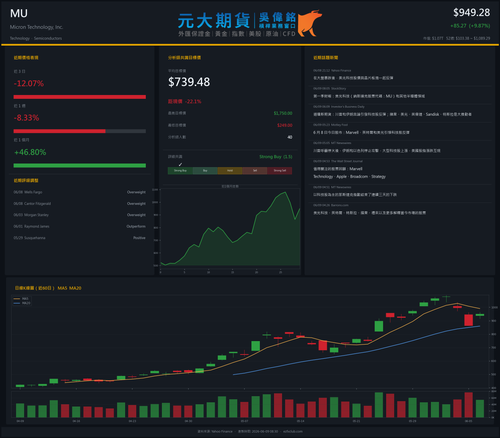Click the Strong Sell segment of rating bar

280,171
